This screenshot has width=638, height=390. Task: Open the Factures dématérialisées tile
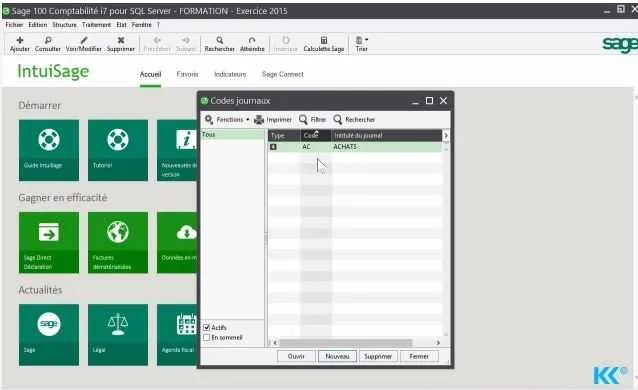tap(118, 242)
